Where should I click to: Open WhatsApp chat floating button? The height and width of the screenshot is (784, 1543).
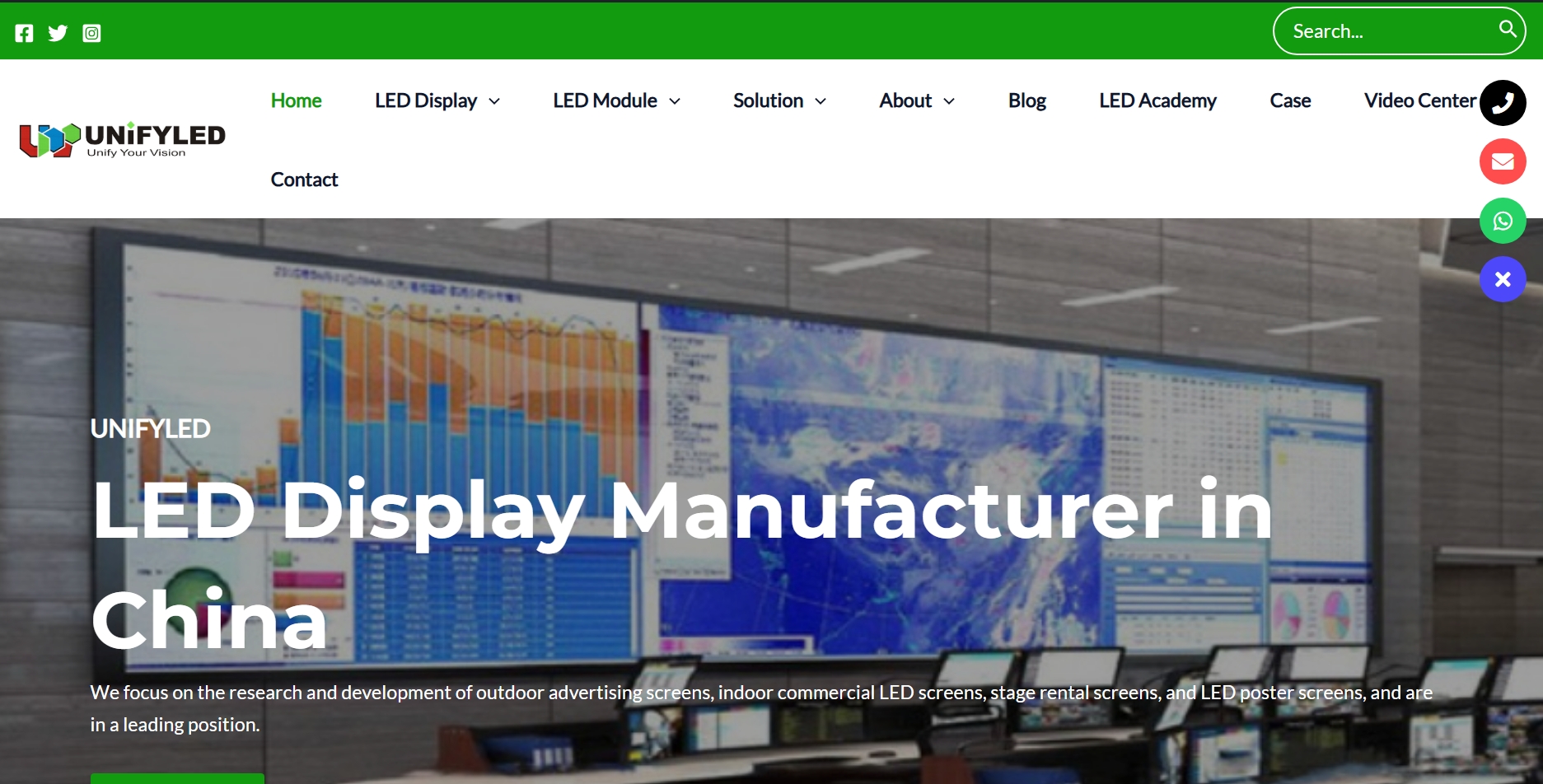(1503, 221)
